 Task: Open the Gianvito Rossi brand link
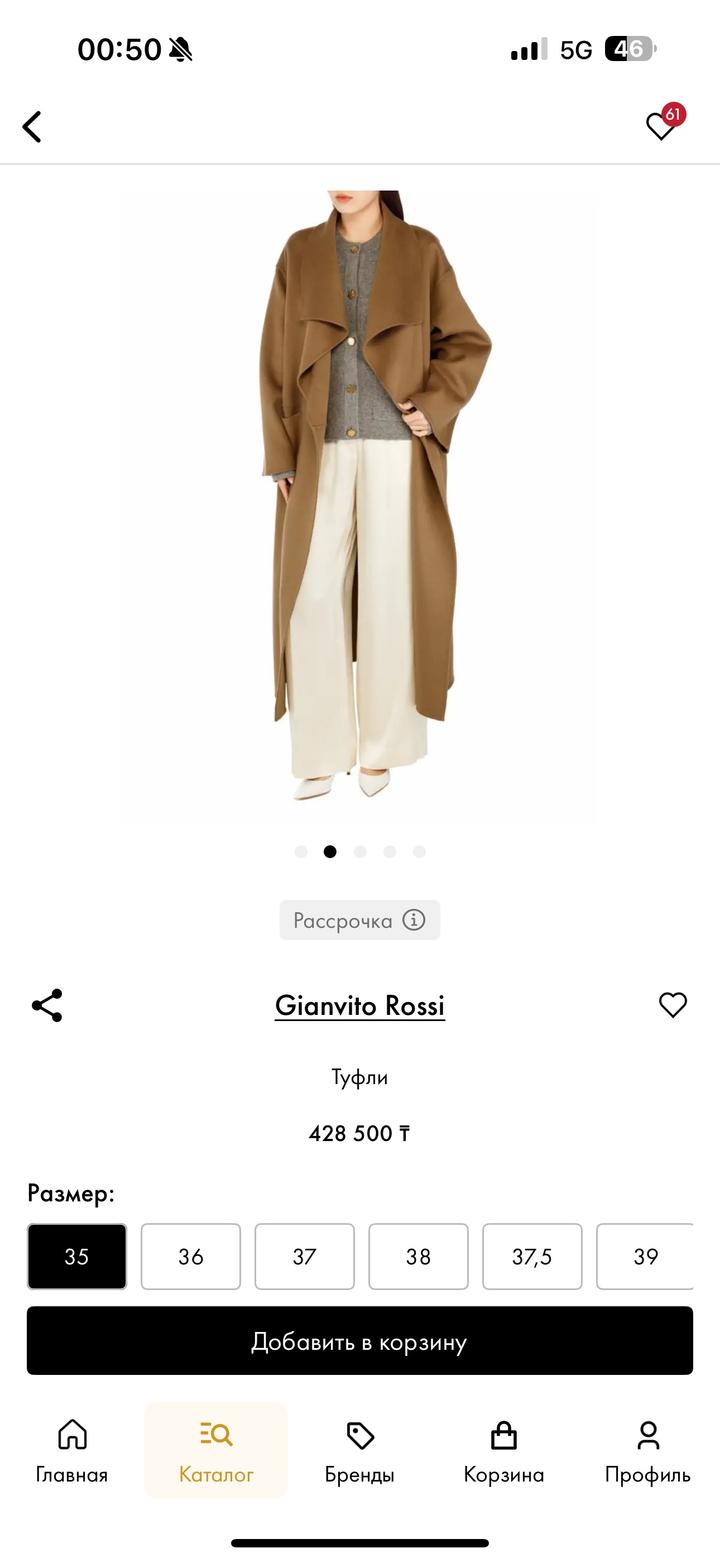(x=360, y=1005)
